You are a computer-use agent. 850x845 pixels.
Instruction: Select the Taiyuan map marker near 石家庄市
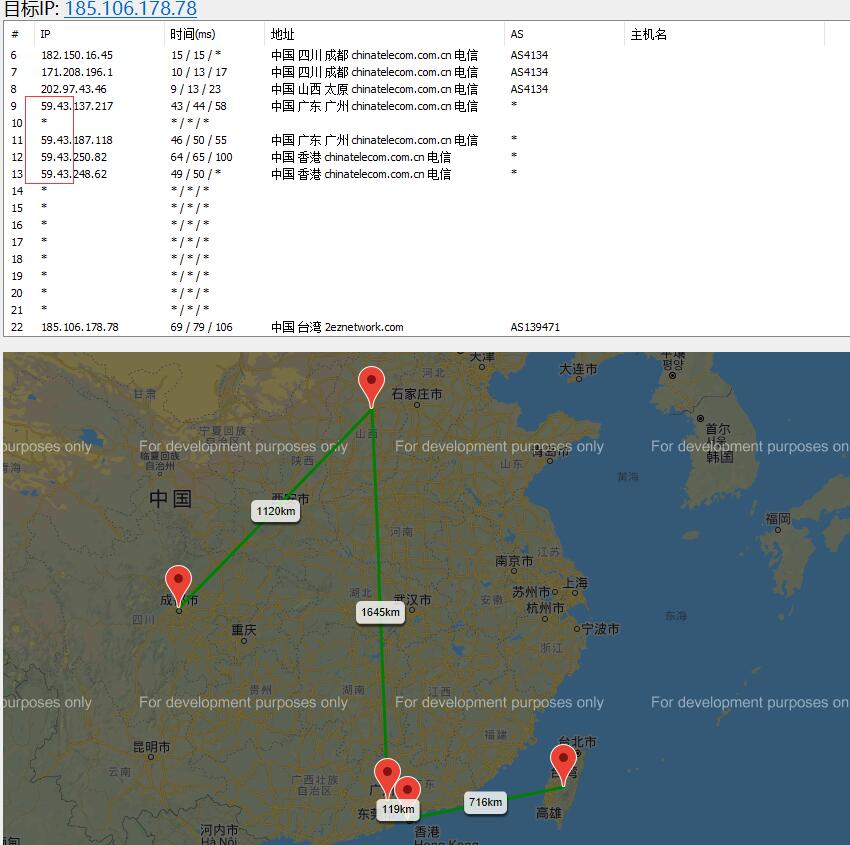point(371,387)
